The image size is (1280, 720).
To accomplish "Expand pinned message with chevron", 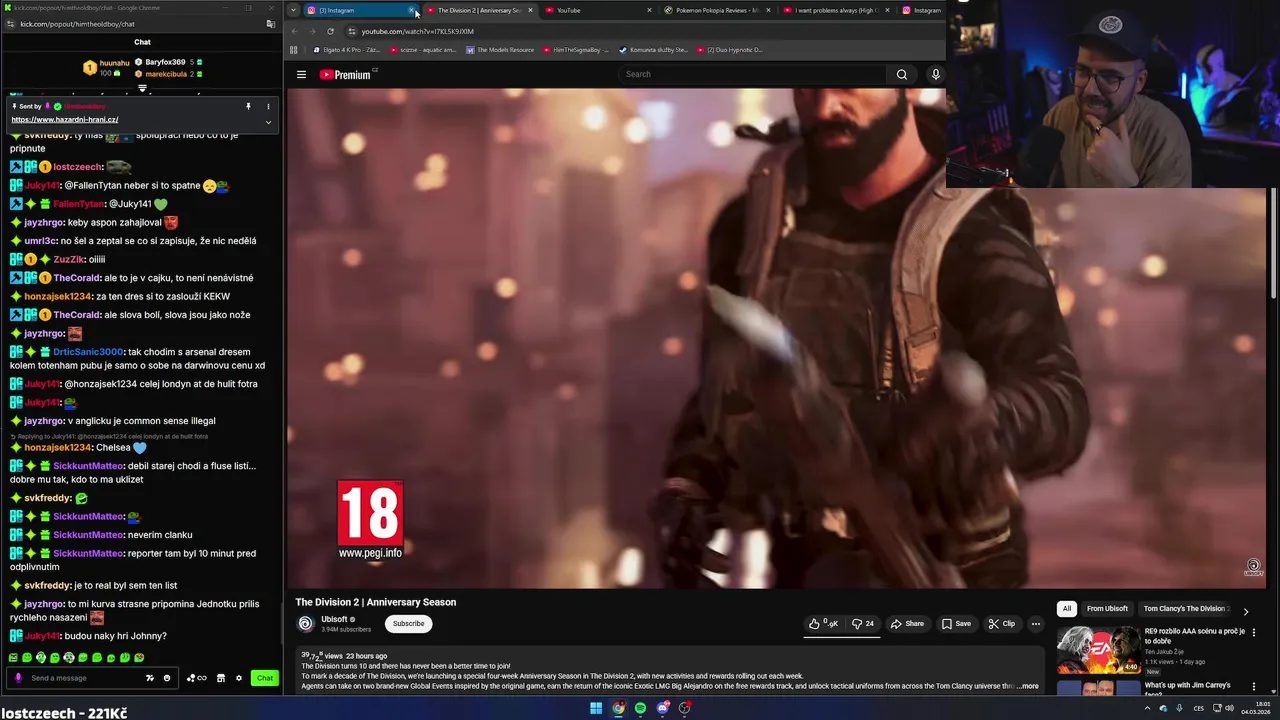I will (x=267, y=122).
